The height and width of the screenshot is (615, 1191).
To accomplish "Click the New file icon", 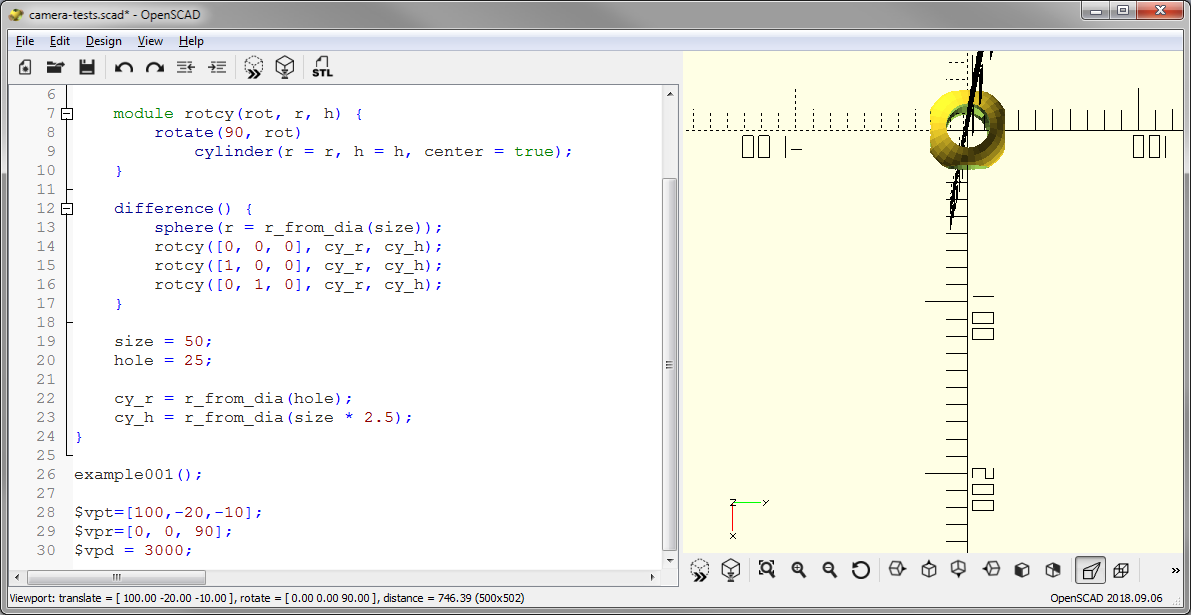I will tap(26, 67).
